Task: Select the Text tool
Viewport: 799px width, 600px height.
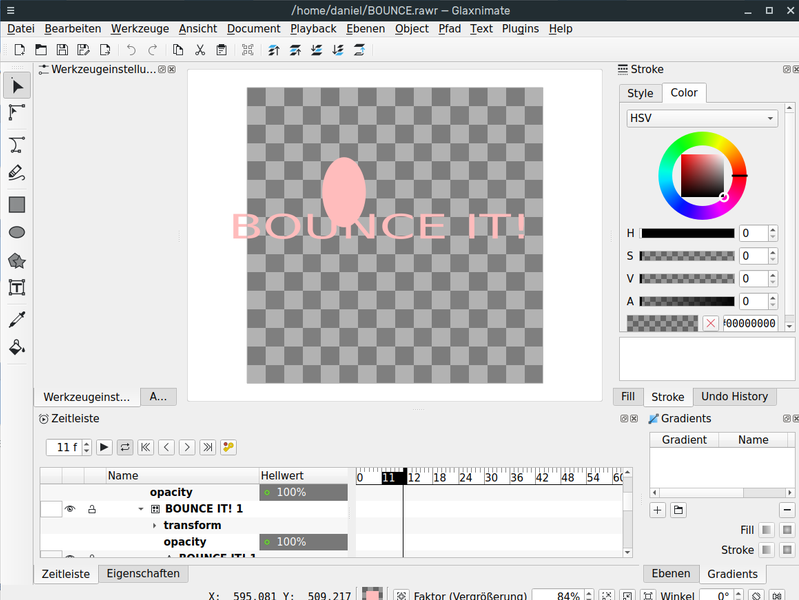Action: pos(17,288)
